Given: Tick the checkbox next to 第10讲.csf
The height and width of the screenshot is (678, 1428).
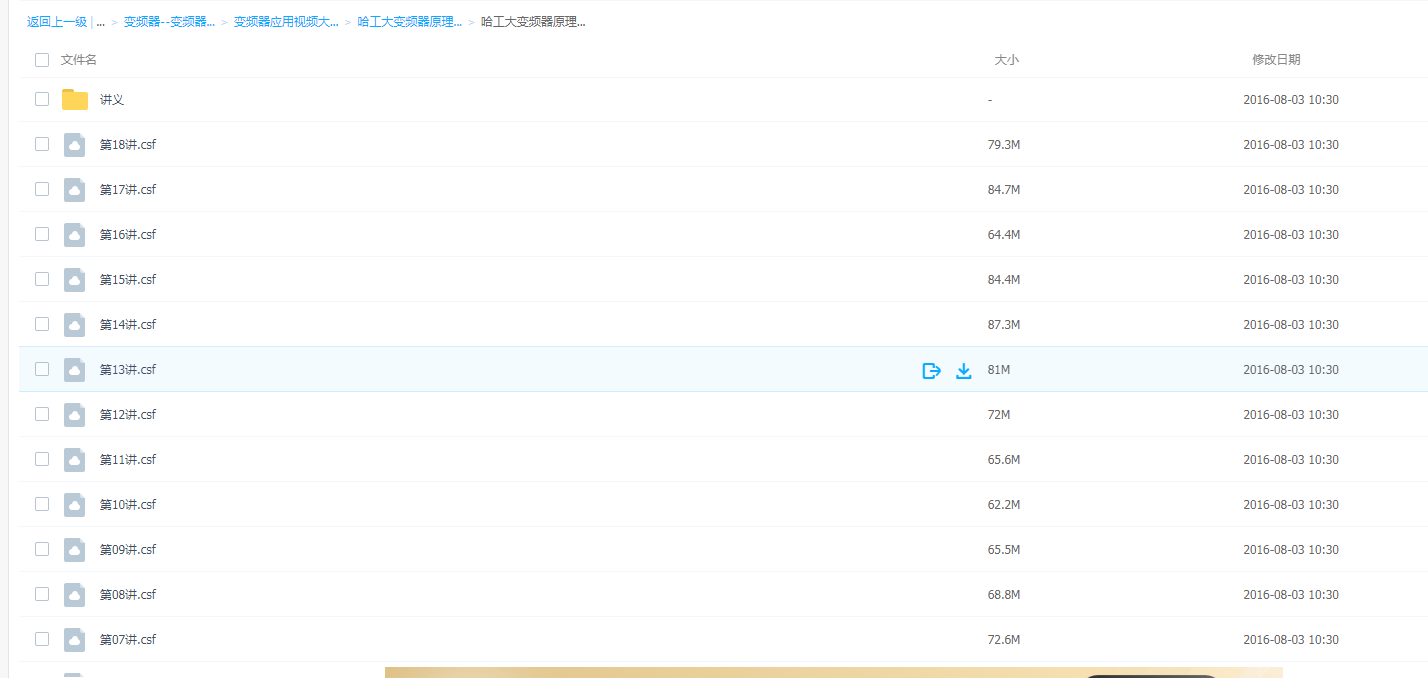Looking at the screenshot, I should pyautogui.click(x=42, y=504).
